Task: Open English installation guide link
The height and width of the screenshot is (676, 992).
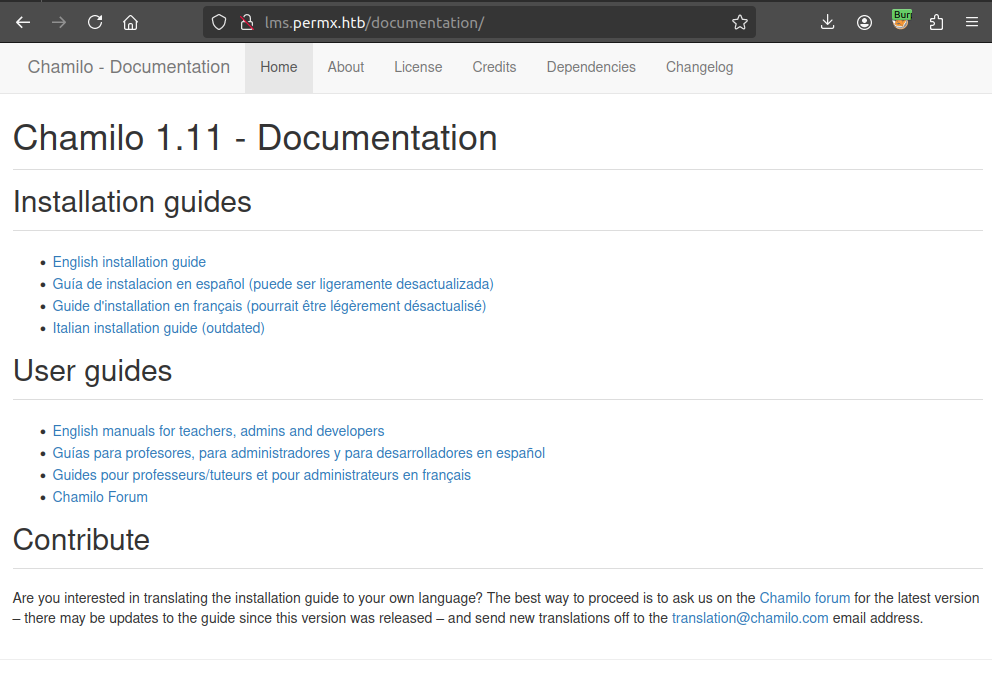Action: 129,262
